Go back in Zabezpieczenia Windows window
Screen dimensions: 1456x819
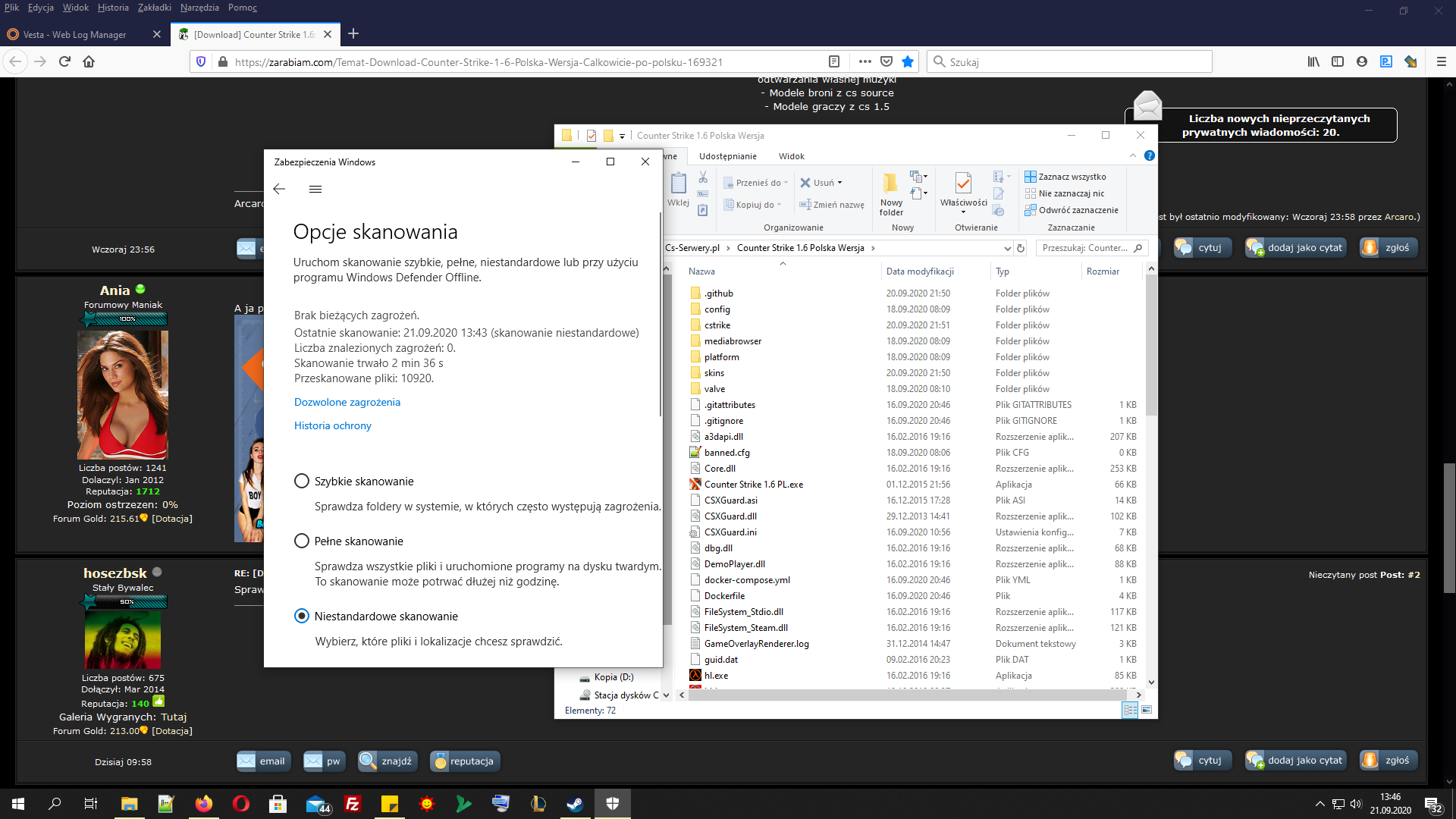(279, 189)
